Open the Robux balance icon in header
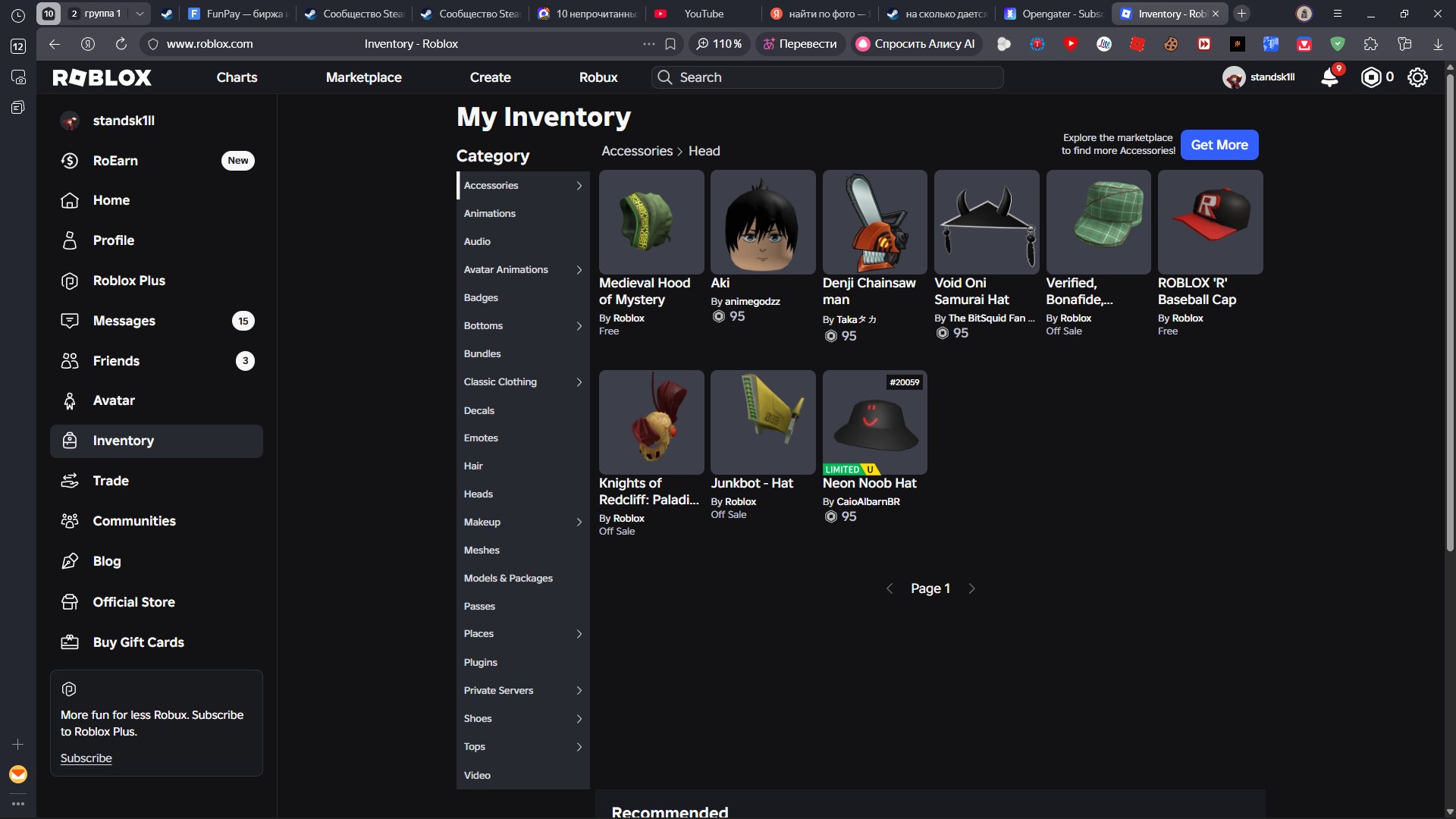Screen dimensions: 1456x819 click(x=1371, y=77)
